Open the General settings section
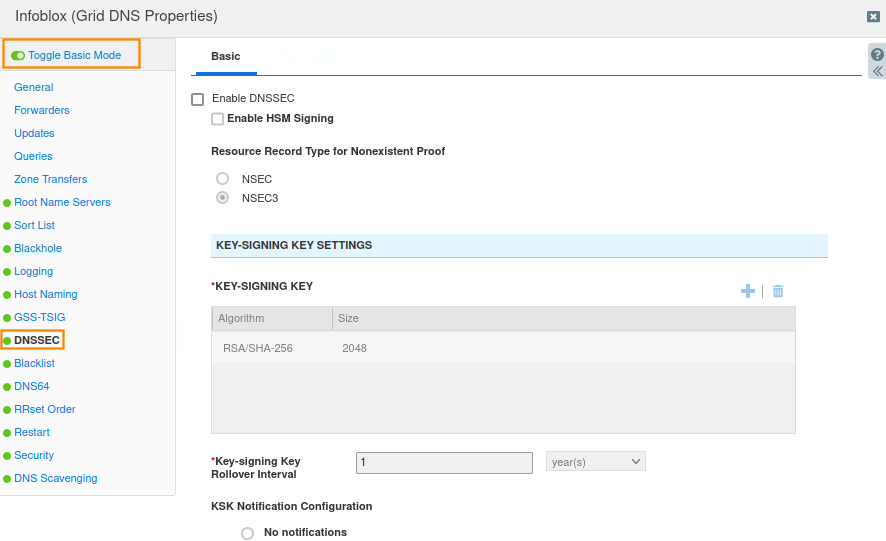 [34, 87]
